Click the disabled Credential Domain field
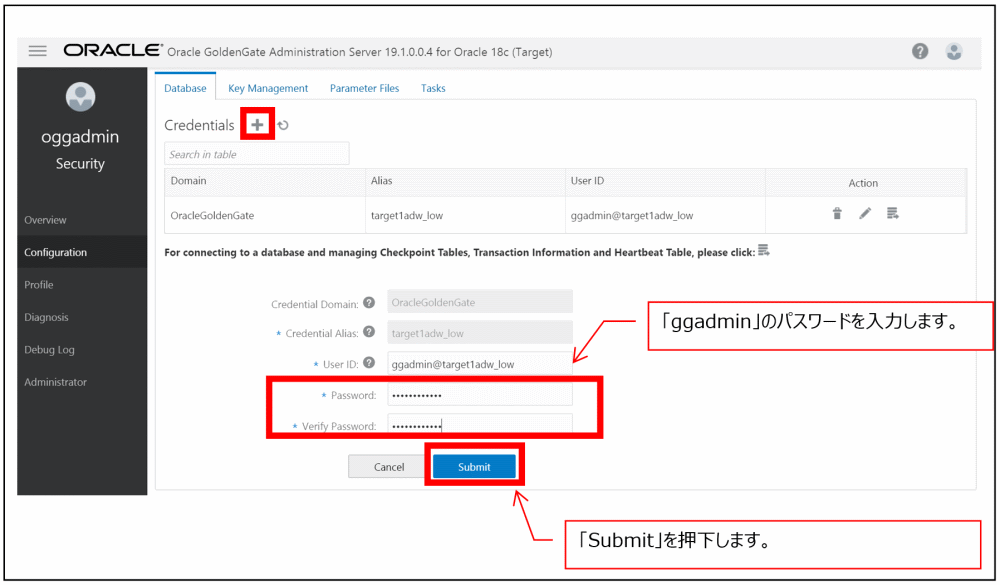Screen dimensions: 1000x585 click(480, 302)
